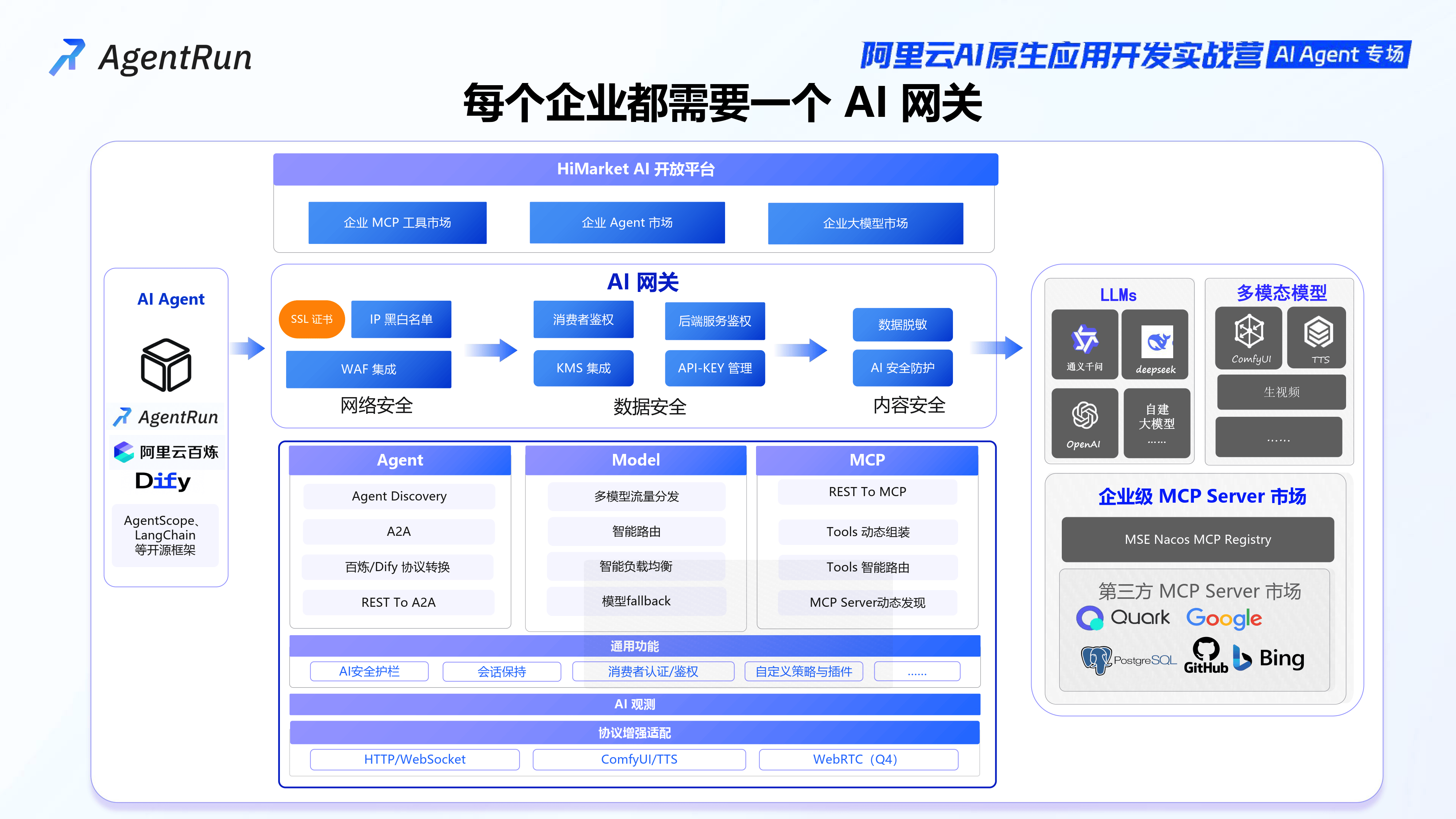Click the AI 安全防护 box
Image resolution: width=1456 pixels, height=819 pixels.
(902, 368)
